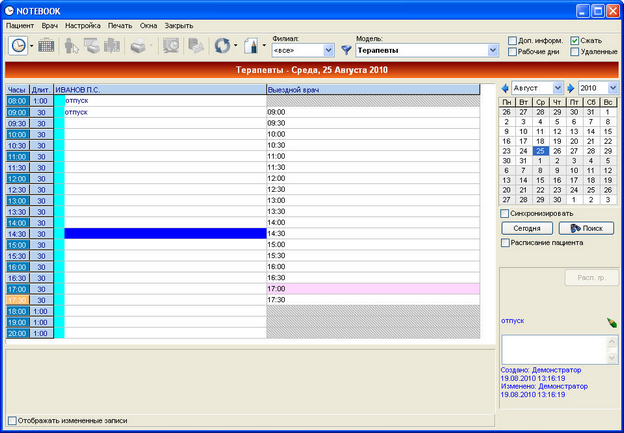Click the Сегодня button
This screenshot has width=624, height=433.
pos(527,228)
